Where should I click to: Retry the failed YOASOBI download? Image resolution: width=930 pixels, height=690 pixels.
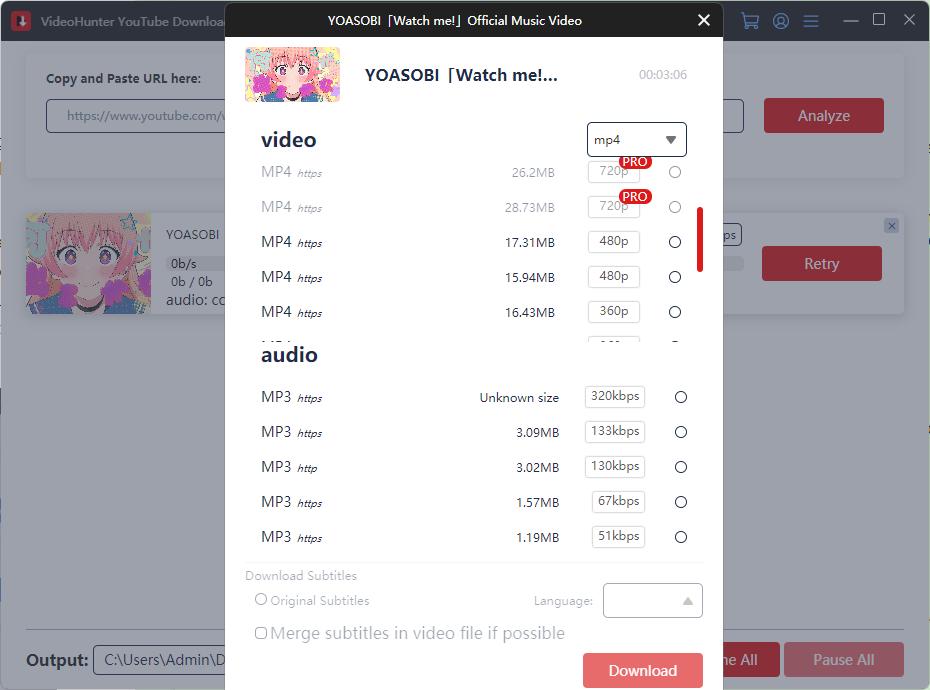(x=821, y=263)
